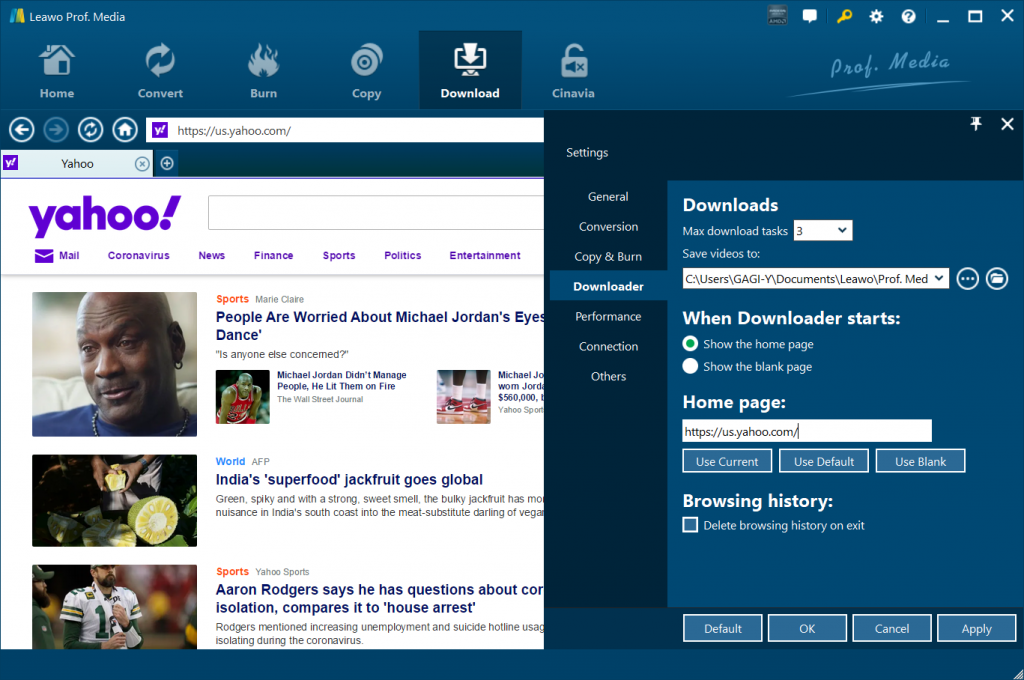Image resolution: width=1024 pixels, height=680 pixels.
Task: Click in the Home page URL field
Action: tap(807, 431)
